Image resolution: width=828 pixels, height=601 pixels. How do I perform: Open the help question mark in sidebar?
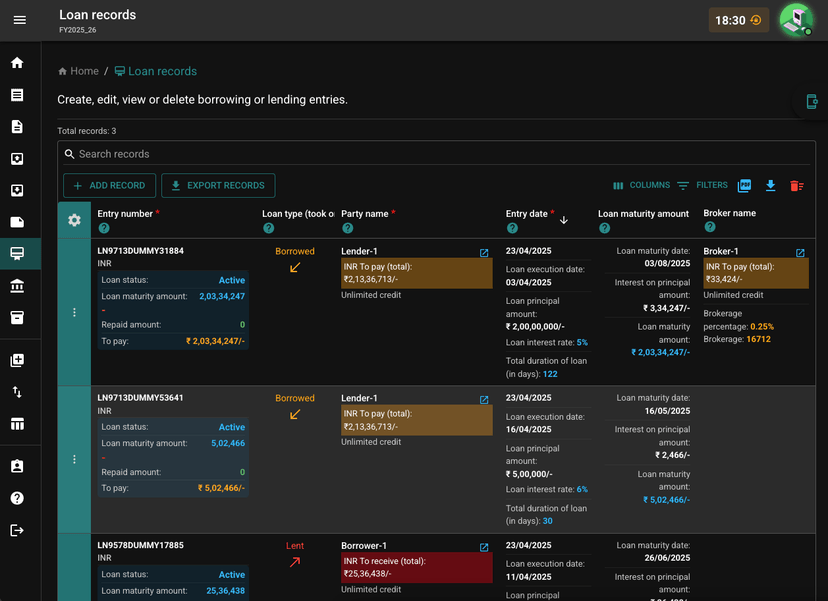(x=17, y=499)
